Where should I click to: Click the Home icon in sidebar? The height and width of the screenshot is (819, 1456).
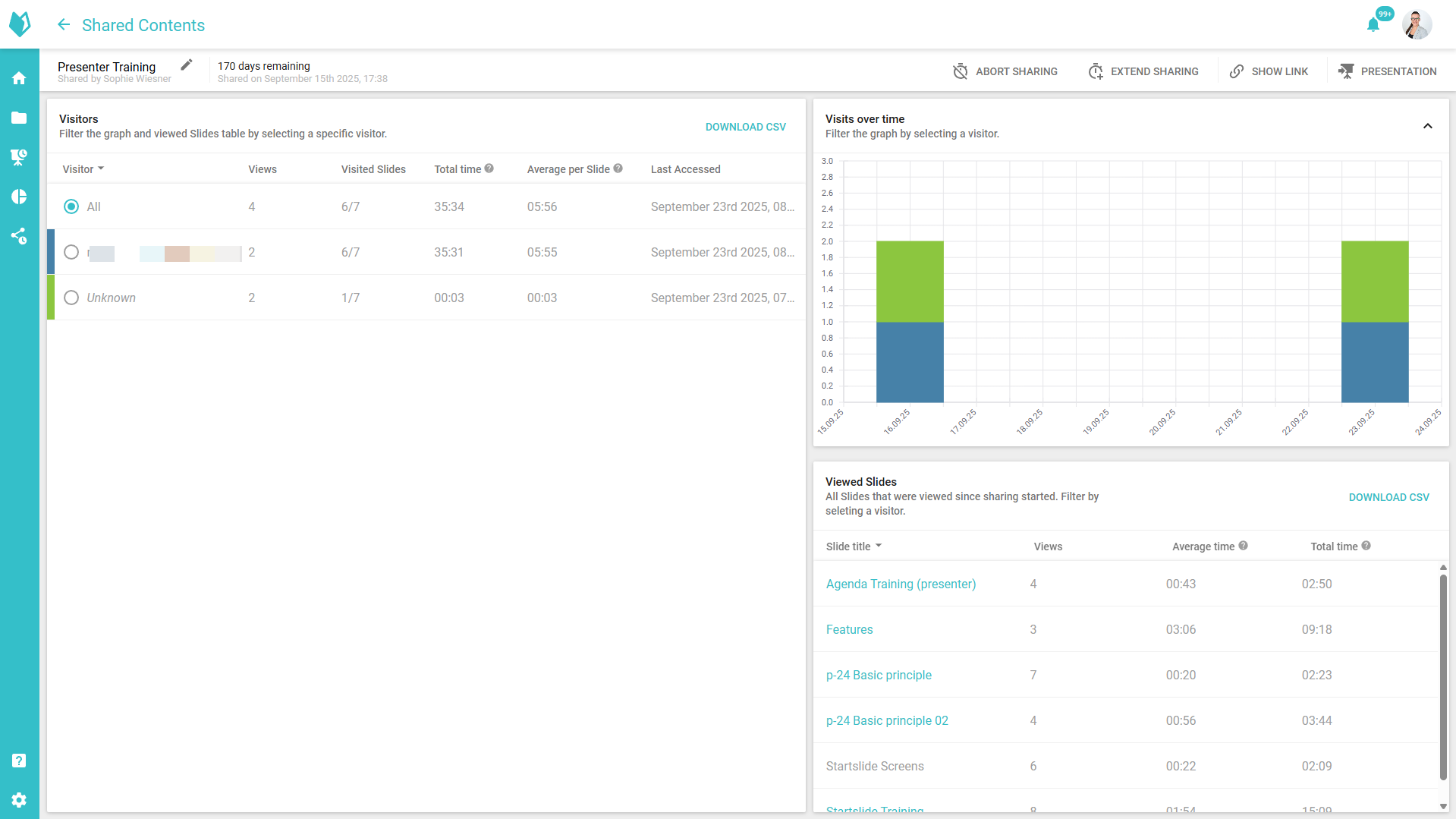coord(19,78)
